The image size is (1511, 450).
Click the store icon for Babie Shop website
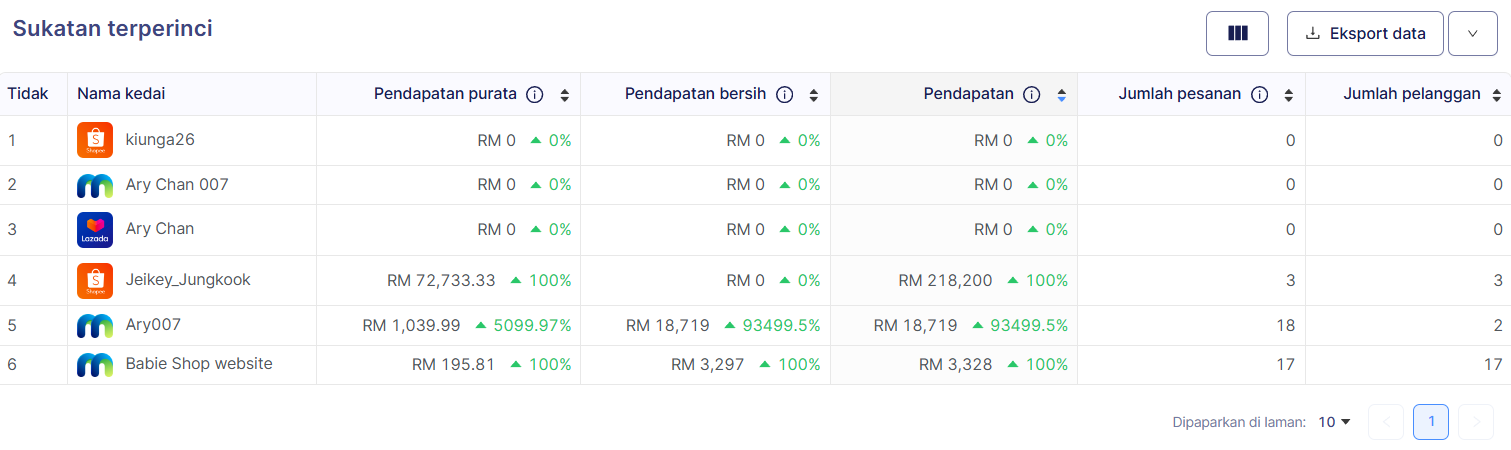tap(95, 365)
